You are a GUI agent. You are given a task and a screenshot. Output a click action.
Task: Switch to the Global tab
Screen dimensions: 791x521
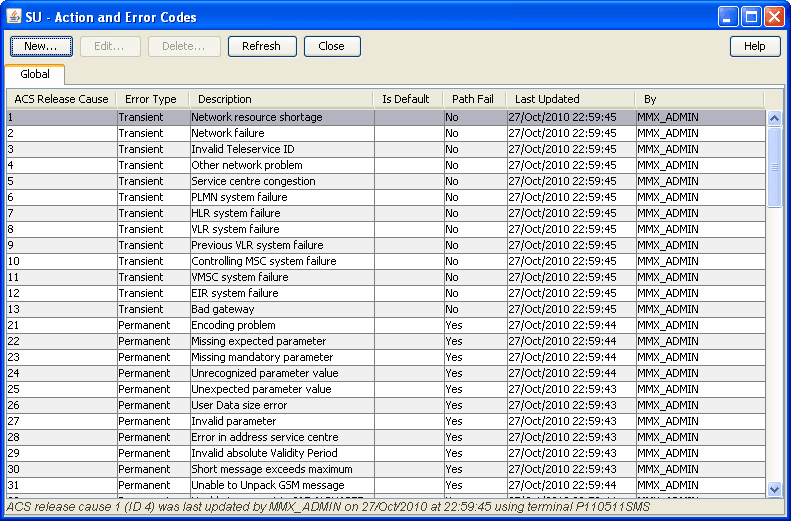[35, 75]
